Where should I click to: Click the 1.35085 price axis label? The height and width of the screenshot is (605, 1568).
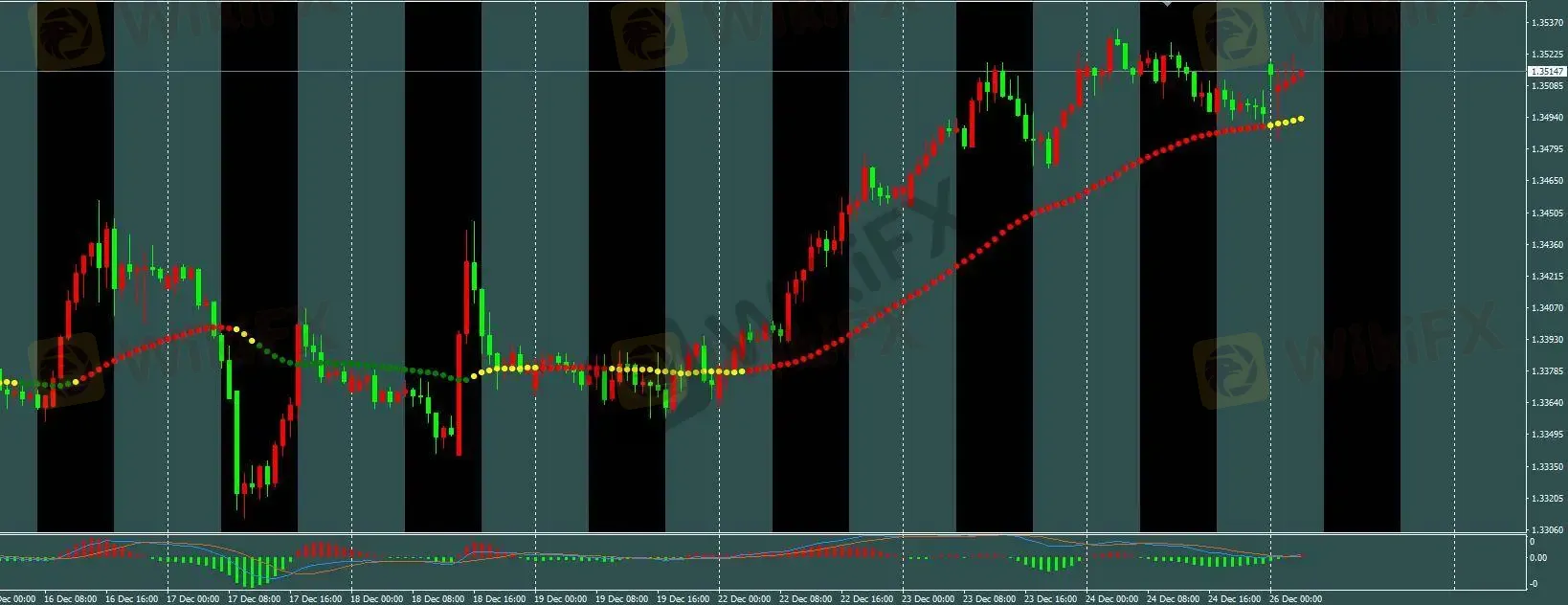pyautogui.click(x=1548, y=86)
